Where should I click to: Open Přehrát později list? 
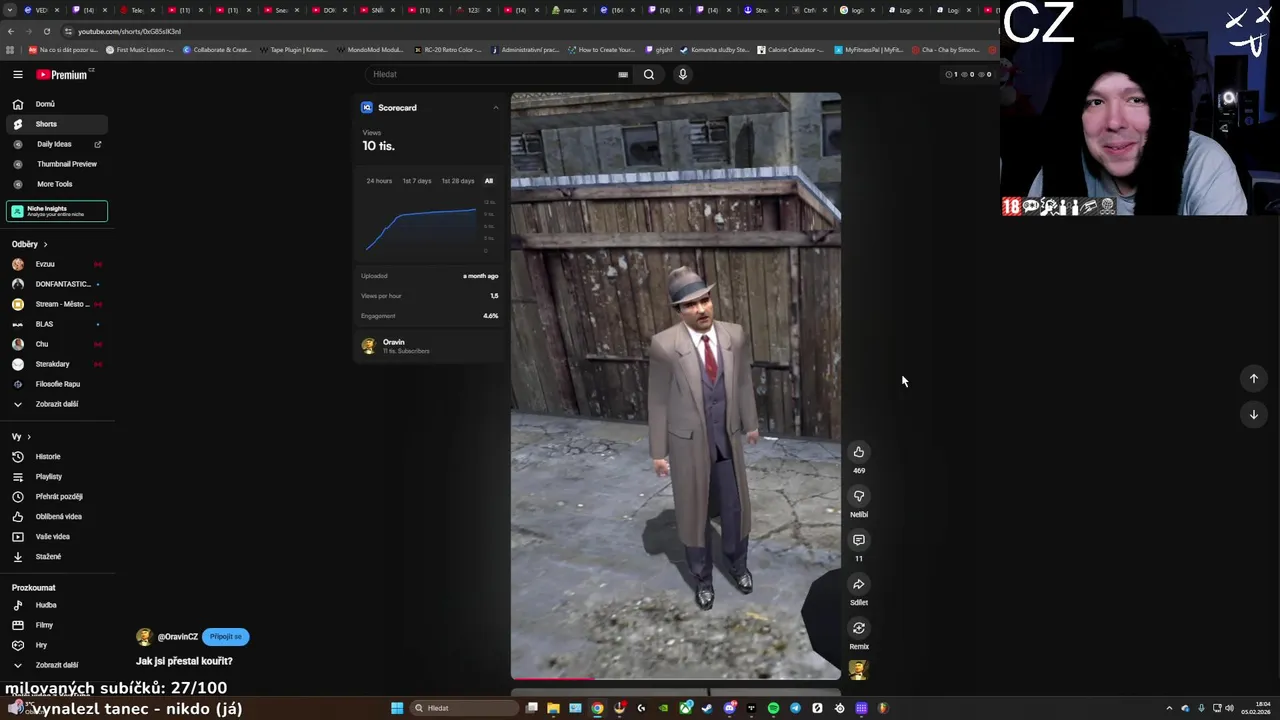pos(57,497)
